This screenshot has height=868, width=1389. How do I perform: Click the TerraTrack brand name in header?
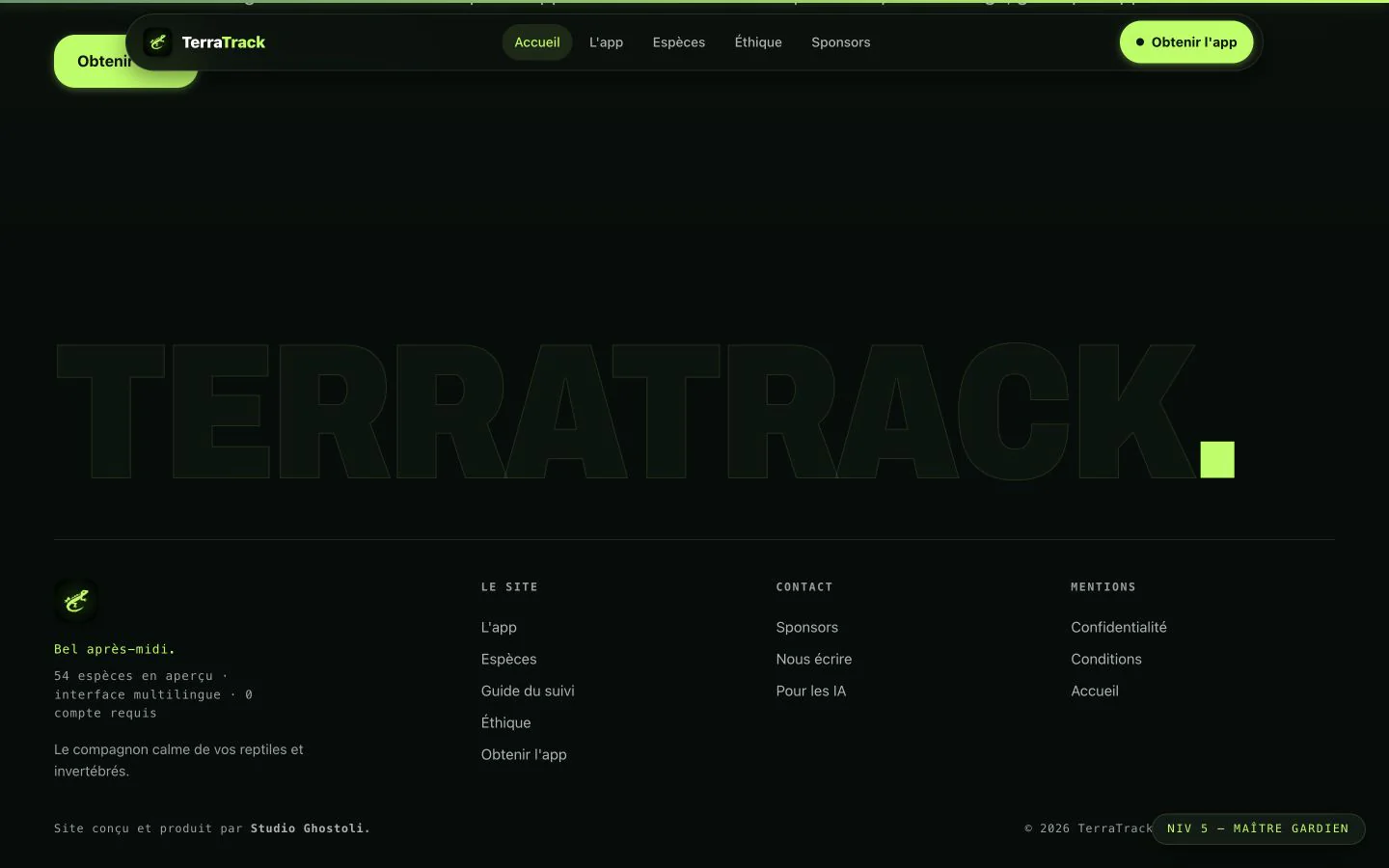tap(223, 42)
